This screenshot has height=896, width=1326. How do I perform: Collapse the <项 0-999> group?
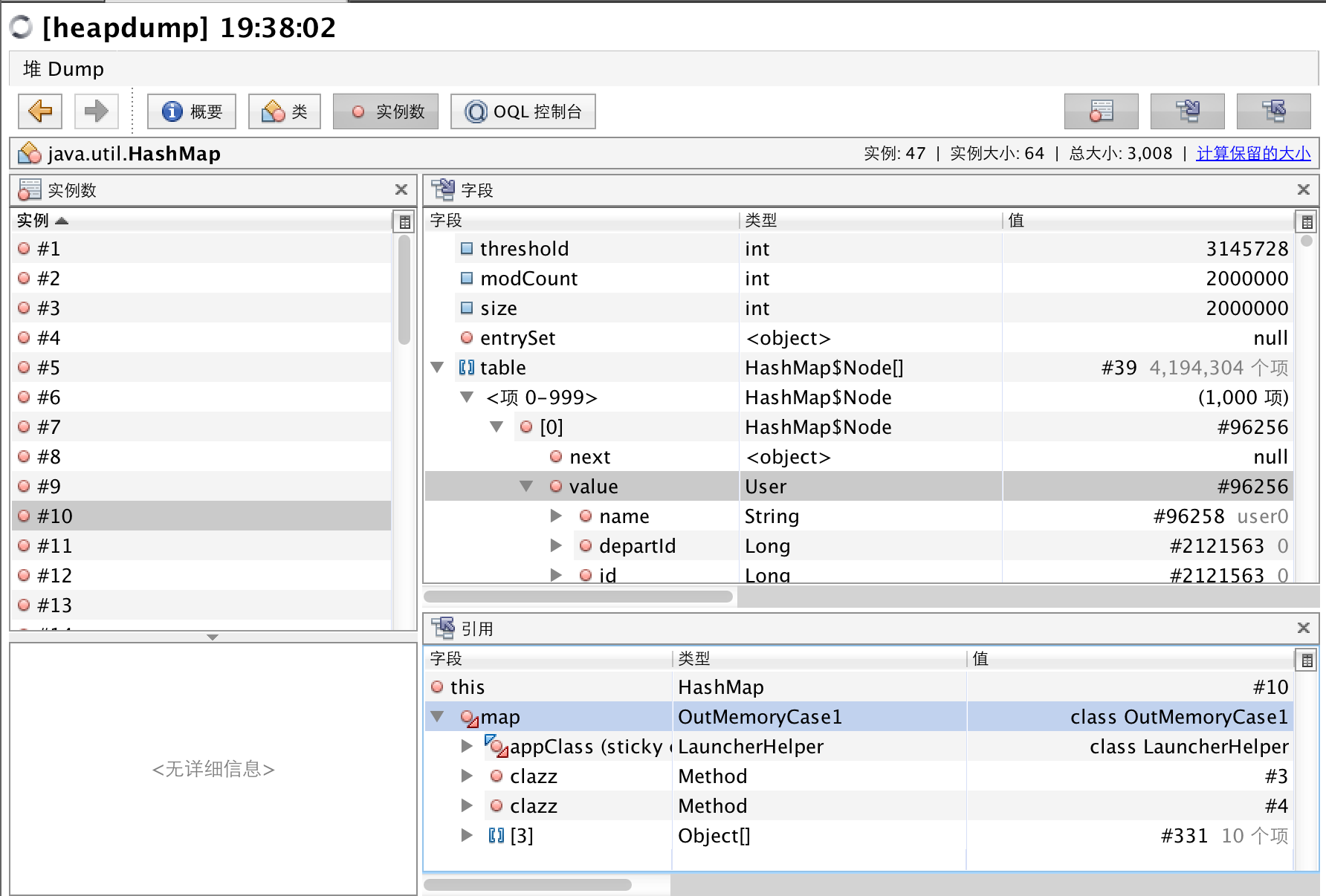[467, 397]
